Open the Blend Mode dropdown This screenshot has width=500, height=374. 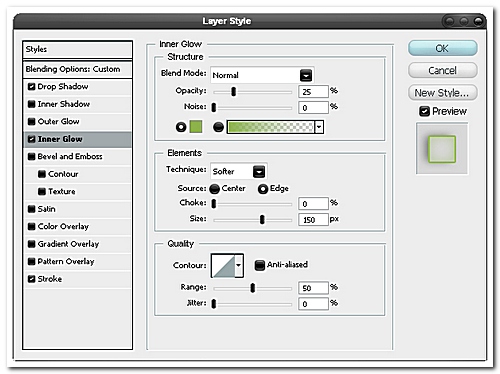click(x=262, y=75)
